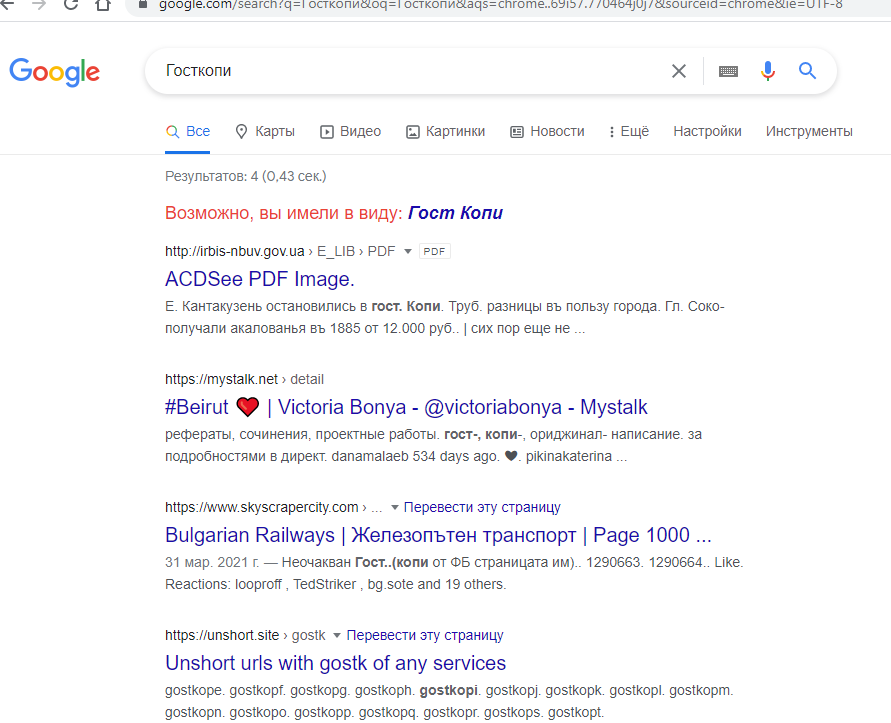
Task: Expand arrow next to skyscrapercity.com URL
Action: point(394,507)
